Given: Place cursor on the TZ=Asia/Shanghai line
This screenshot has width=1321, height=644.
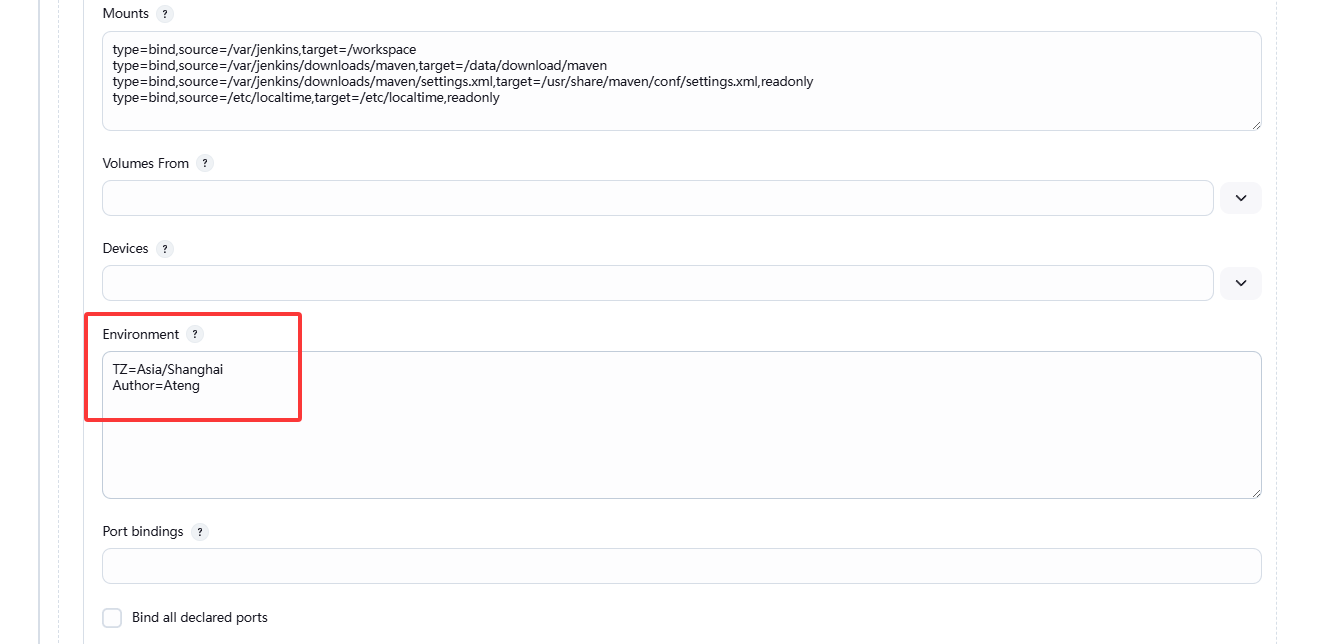Looking at the screenshot, I should point(168,369).
